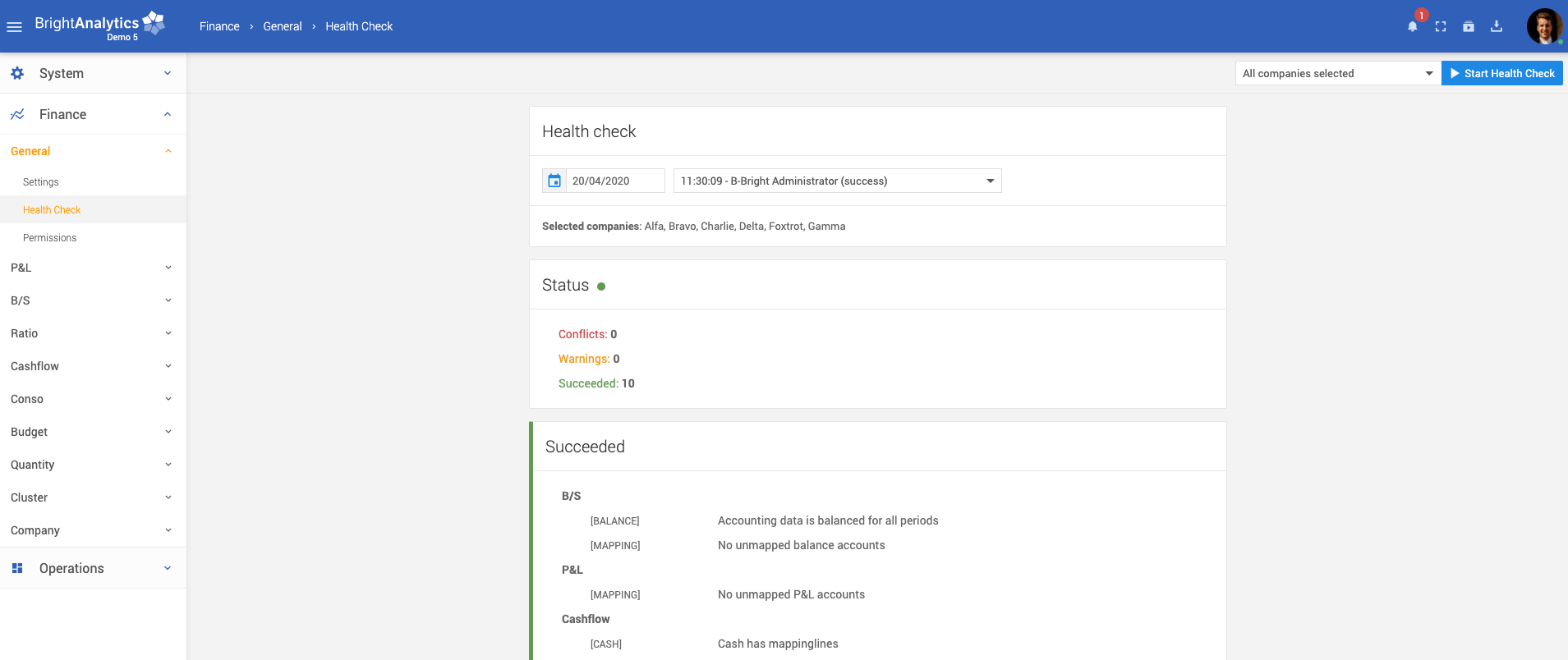This screenshot has width=1568, height=660.
Task: Click the System gear icon
Action: [x=17, y=73]
